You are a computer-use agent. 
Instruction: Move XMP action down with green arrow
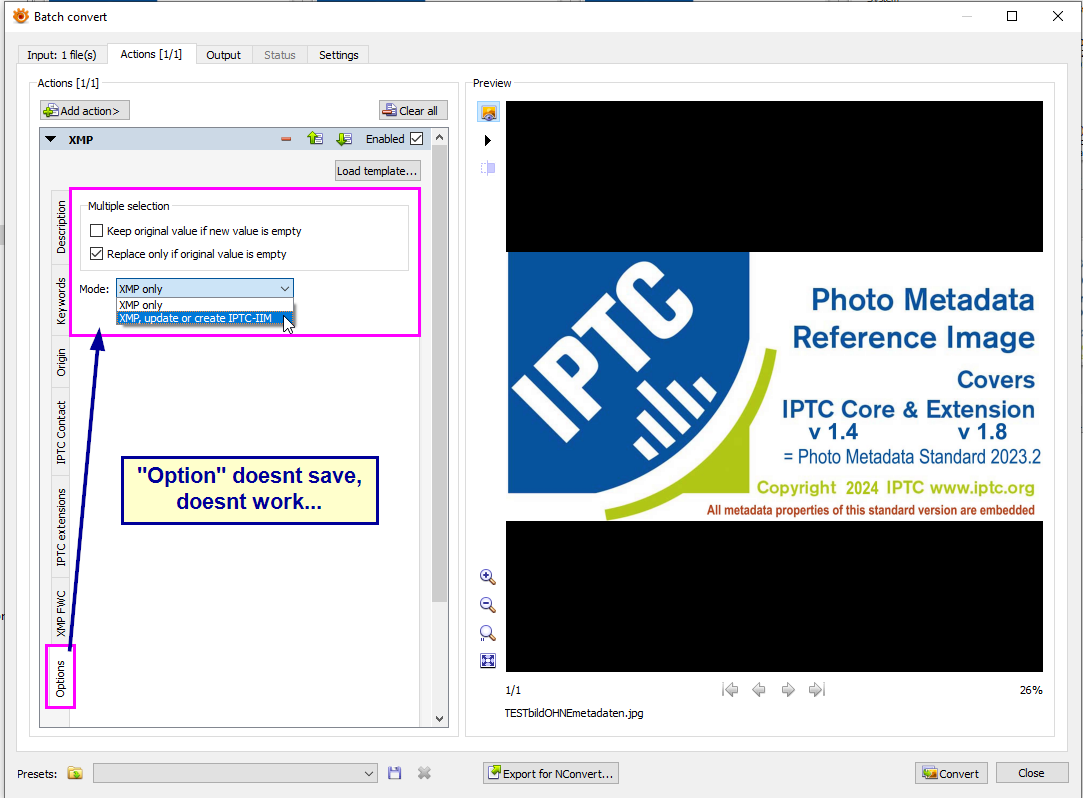(x=343, y=139)
